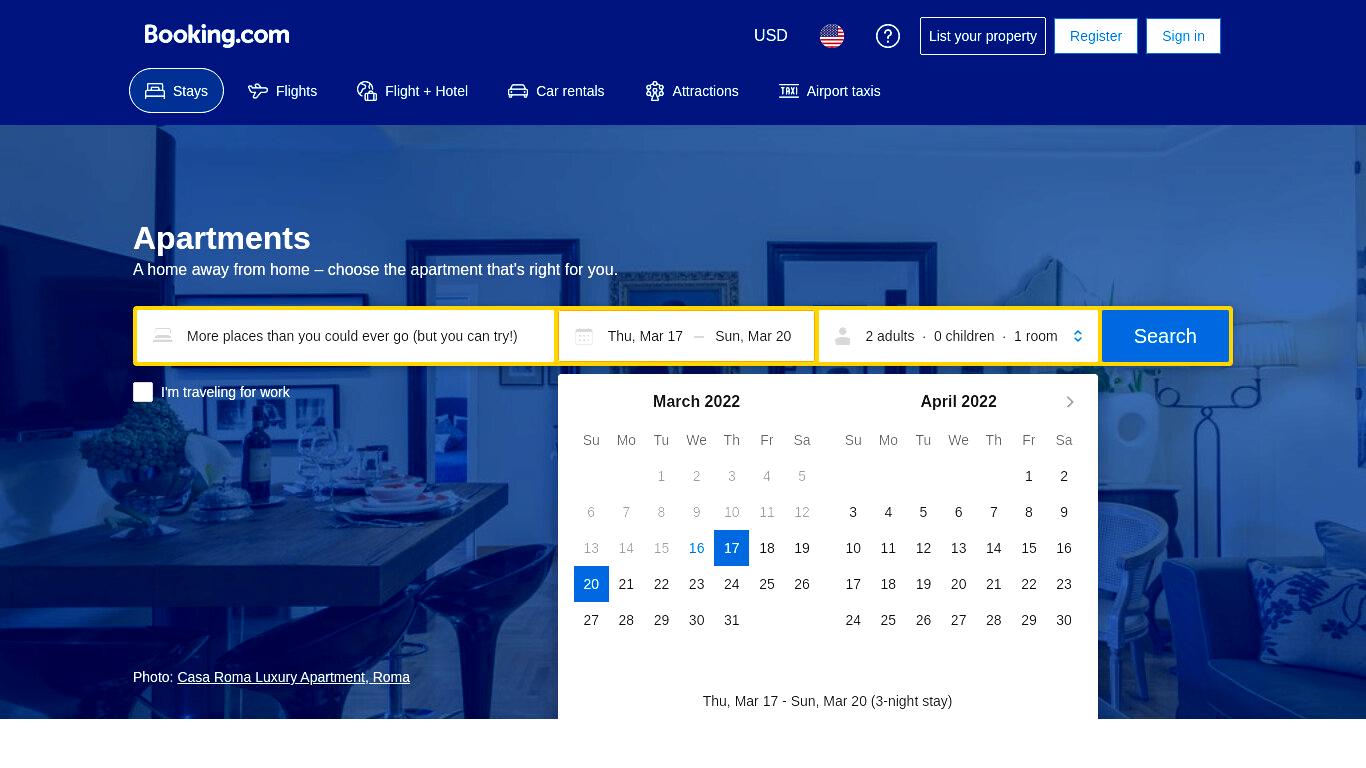1366x768 pixels.
Task: Go to next month with arrow
Action: click(x=1070, y=402)
